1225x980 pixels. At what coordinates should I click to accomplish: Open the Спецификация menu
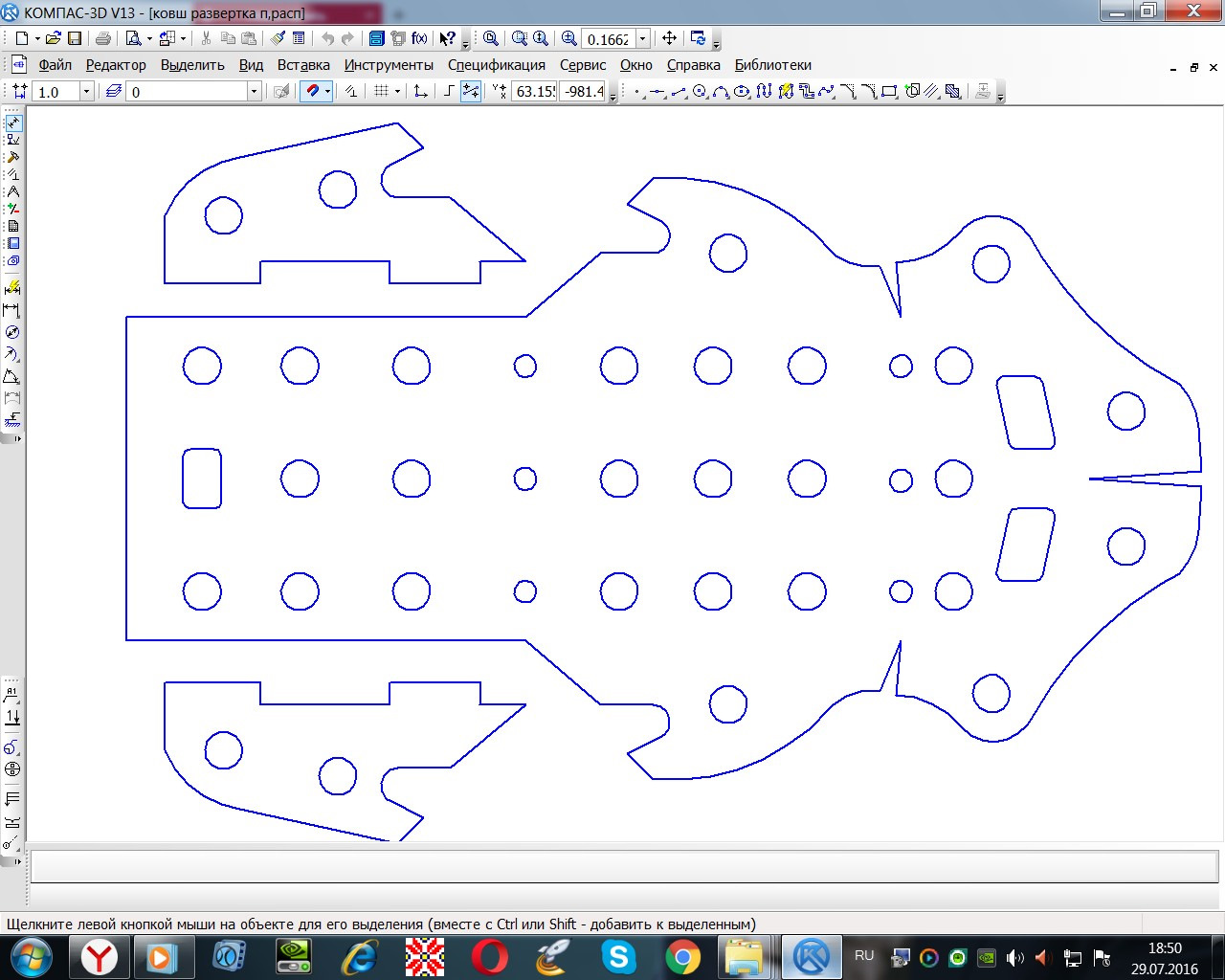[x=497, y=65]
